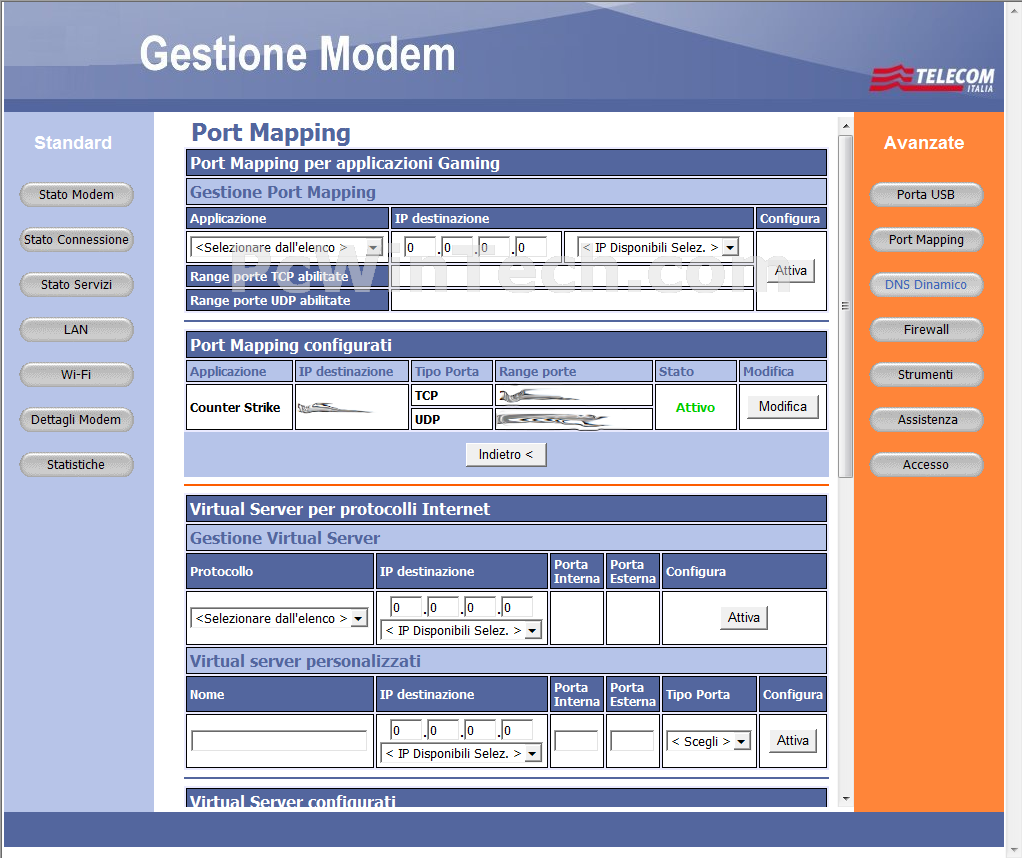Click the TCP port type cell

pos(452,395)
